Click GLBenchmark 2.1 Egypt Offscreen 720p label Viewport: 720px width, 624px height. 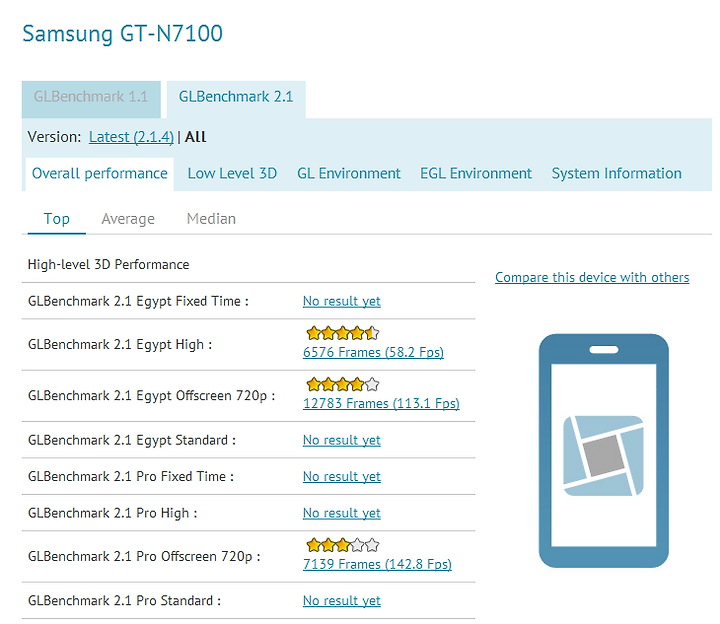click(x=152, y=395)
